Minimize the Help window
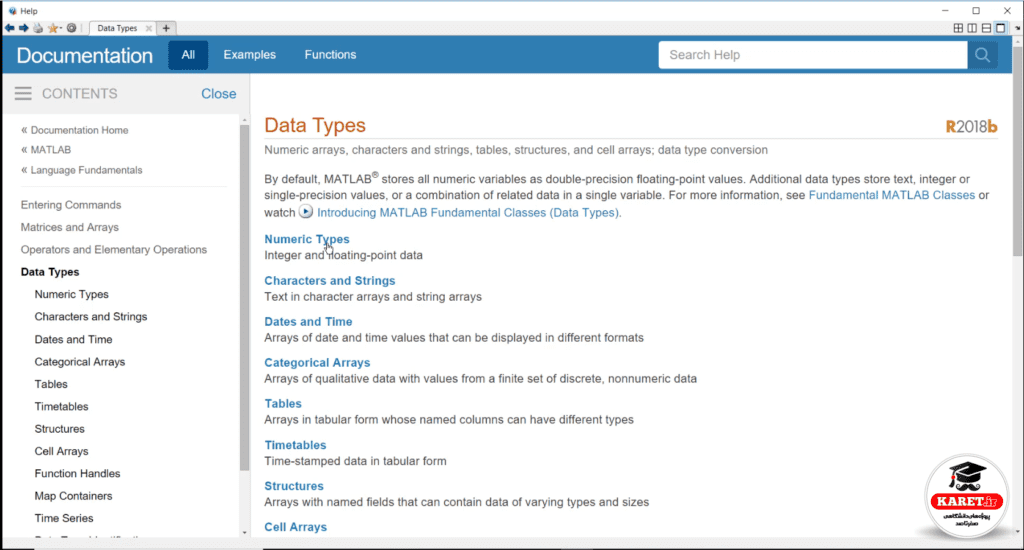The image size is (1024, 550). tap(945, 10)
